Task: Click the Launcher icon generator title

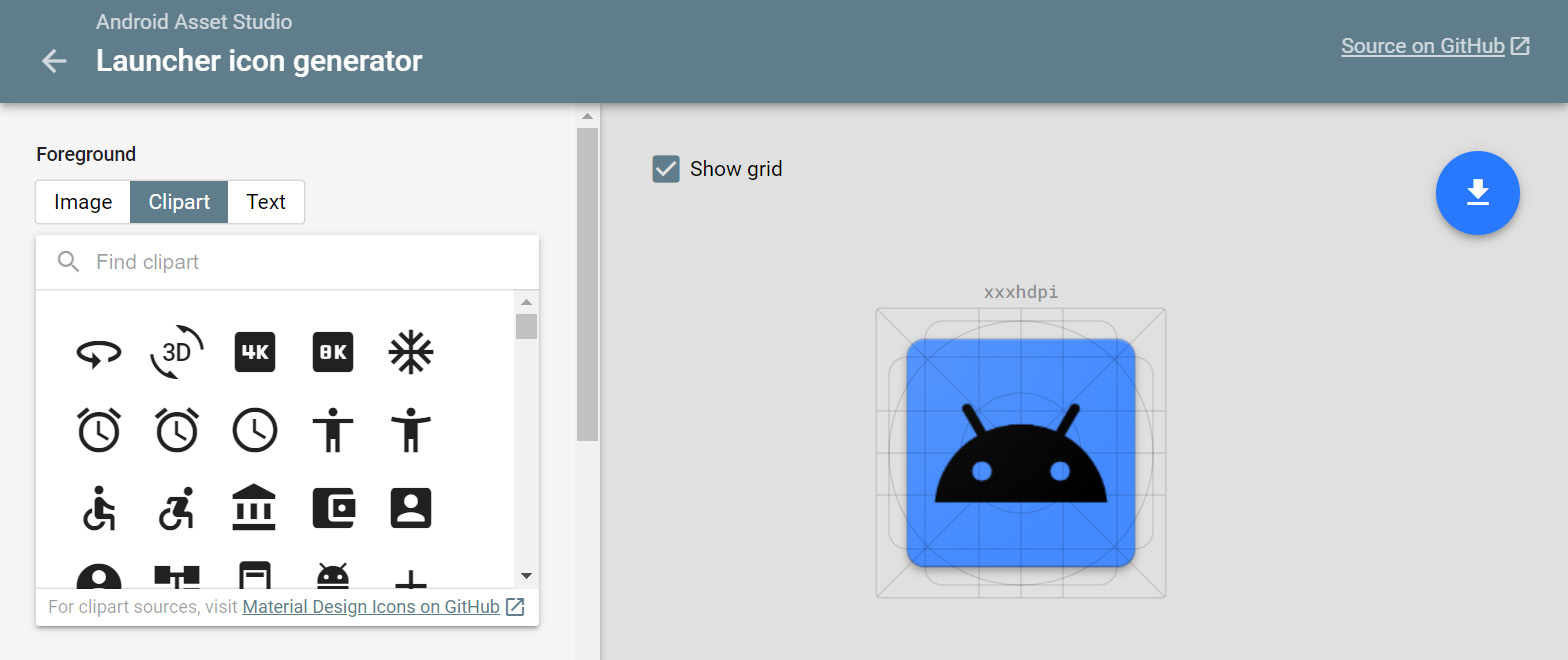Action: coord(259,61)
